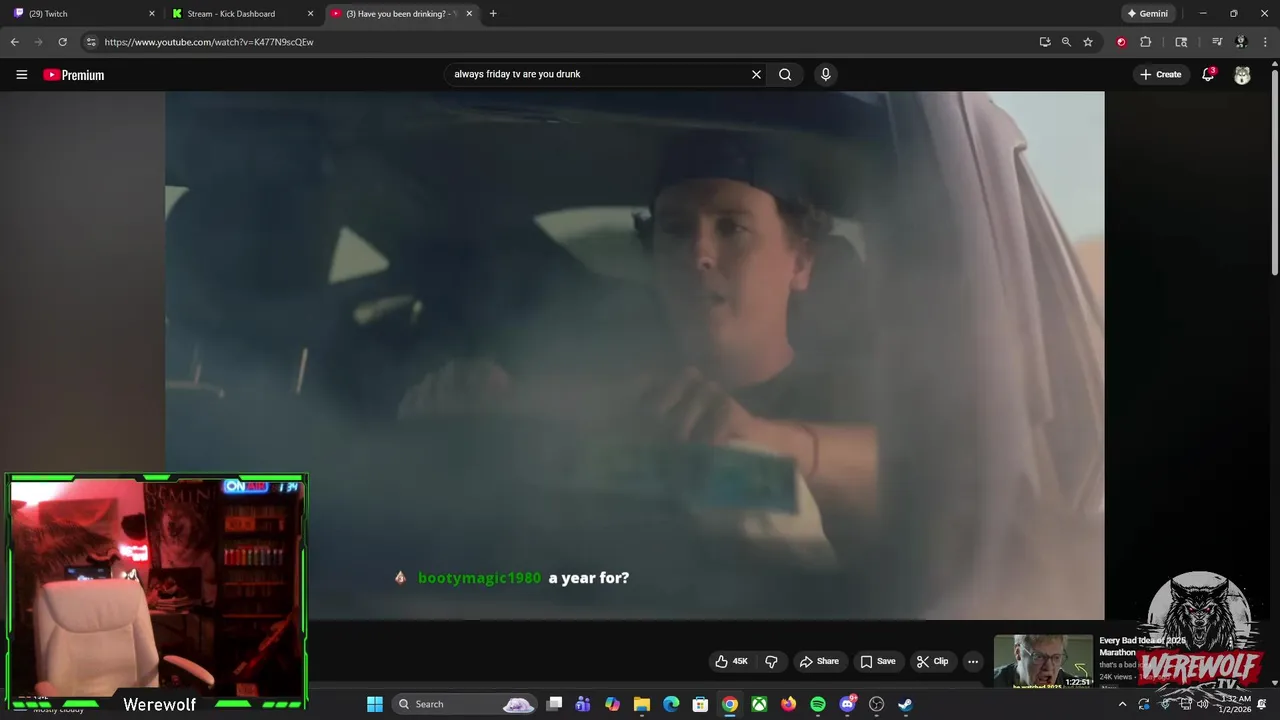Create a Clip of the video
The width and height of the screenshot is (1280, 720).
932,661
